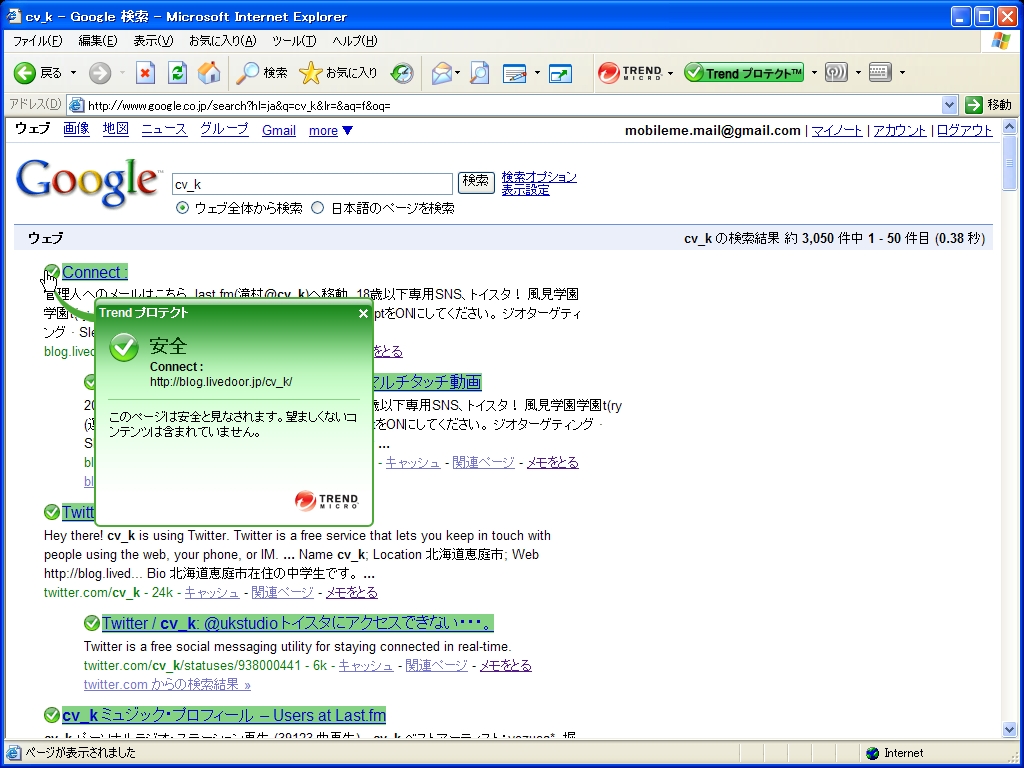This screenshot has width=1024, height=768.
Task: Click the Trend プロテクト green toolbar button
Action: click(x=744, y=72)
